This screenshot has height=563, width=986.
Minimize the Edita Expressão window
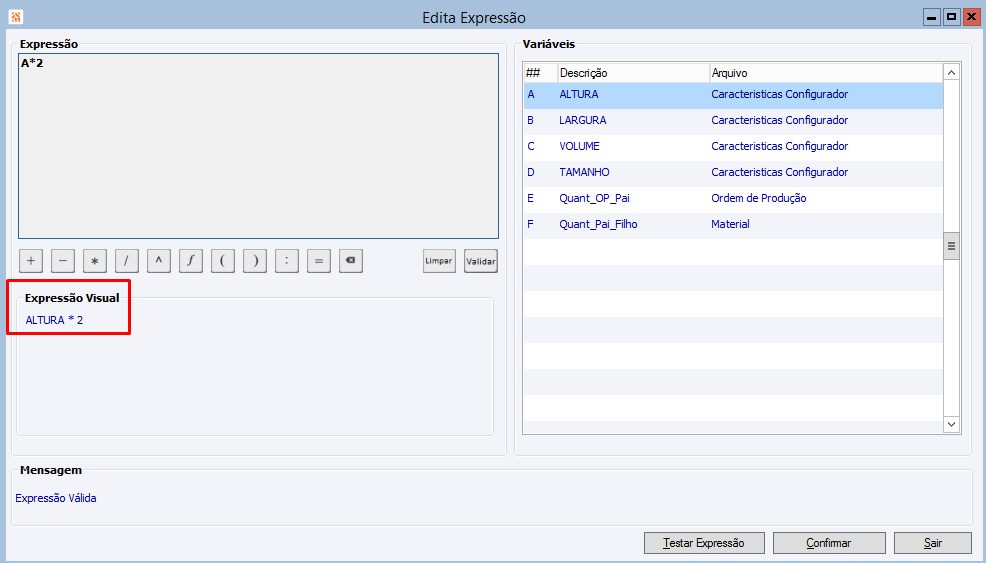[931, 17]
